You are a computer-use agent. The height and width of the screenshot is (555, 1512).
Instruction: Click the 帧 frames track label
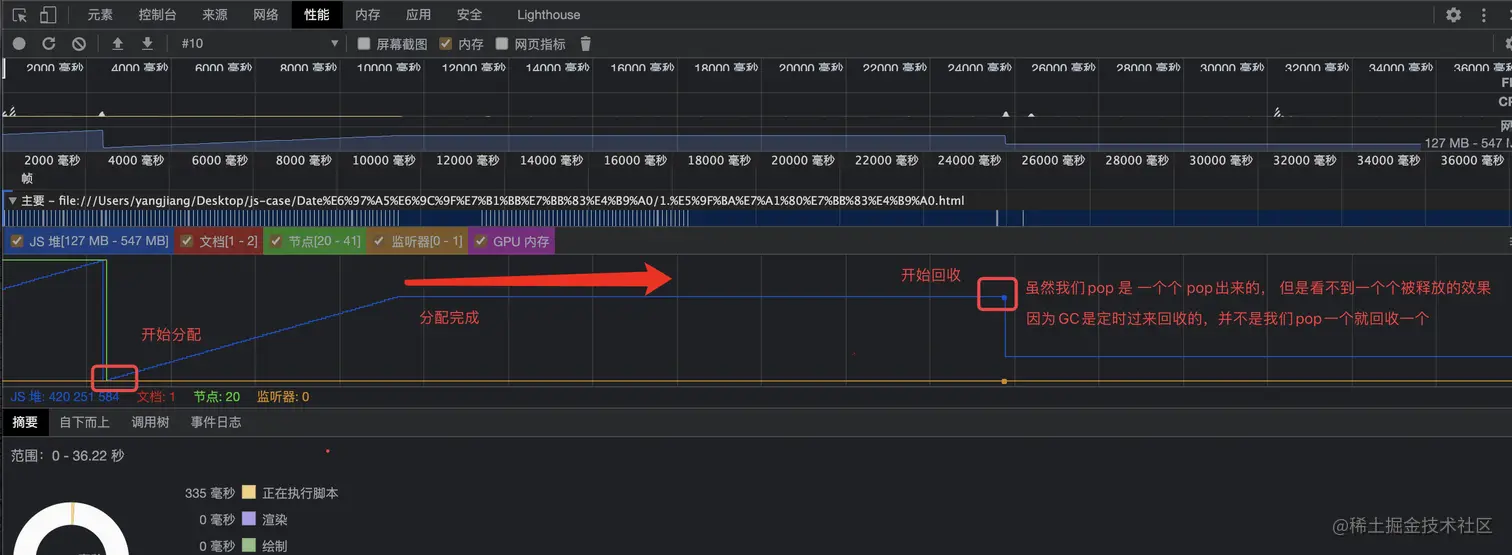click(27, 178)
